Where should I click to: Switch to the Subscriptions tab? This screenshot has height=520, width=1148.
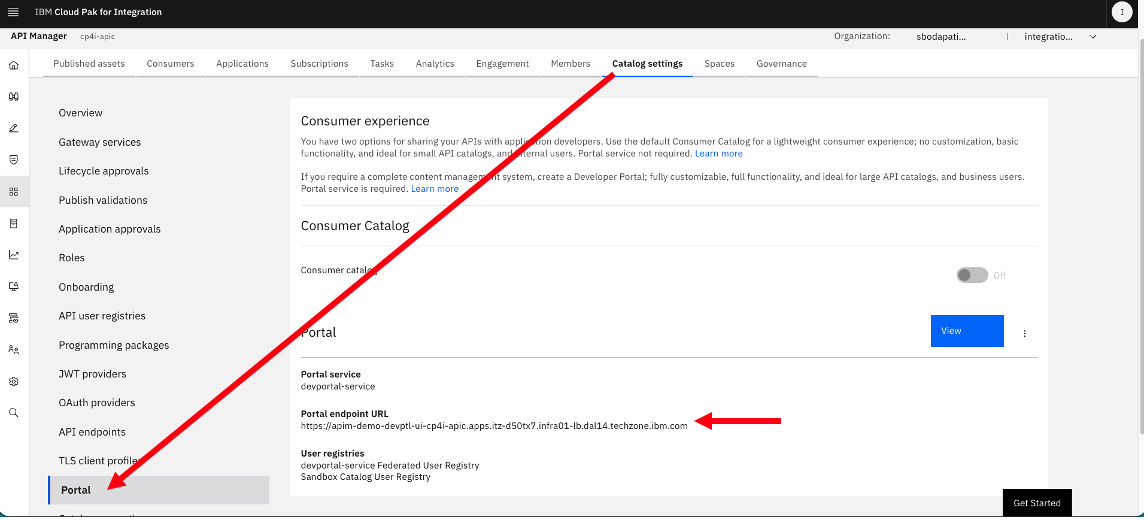319,64
